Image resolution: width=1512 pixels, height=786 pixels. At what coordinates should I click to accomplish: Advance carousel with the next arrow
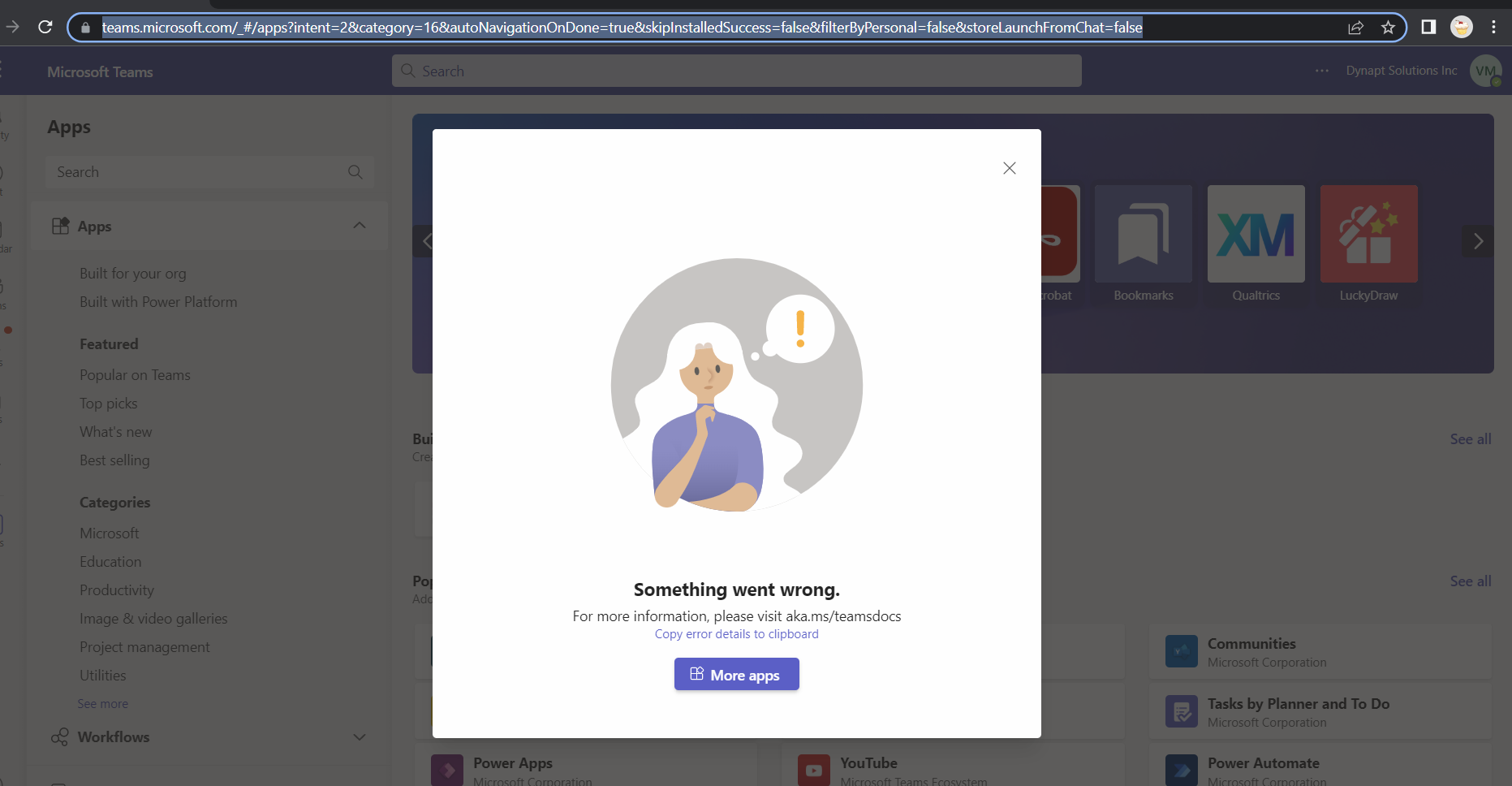point(1478,241)
